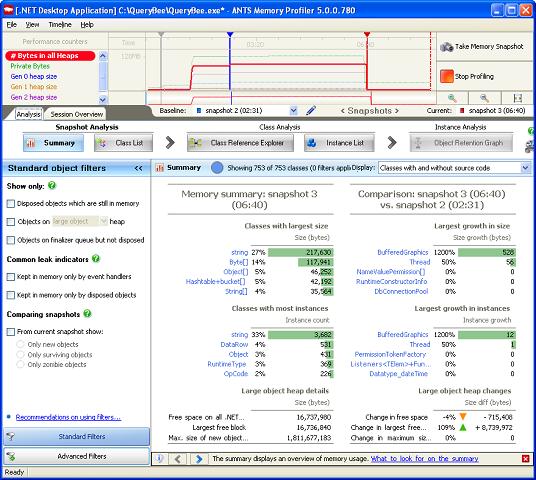Select the Bytes in all Heaps counter

tap(50, 56)
